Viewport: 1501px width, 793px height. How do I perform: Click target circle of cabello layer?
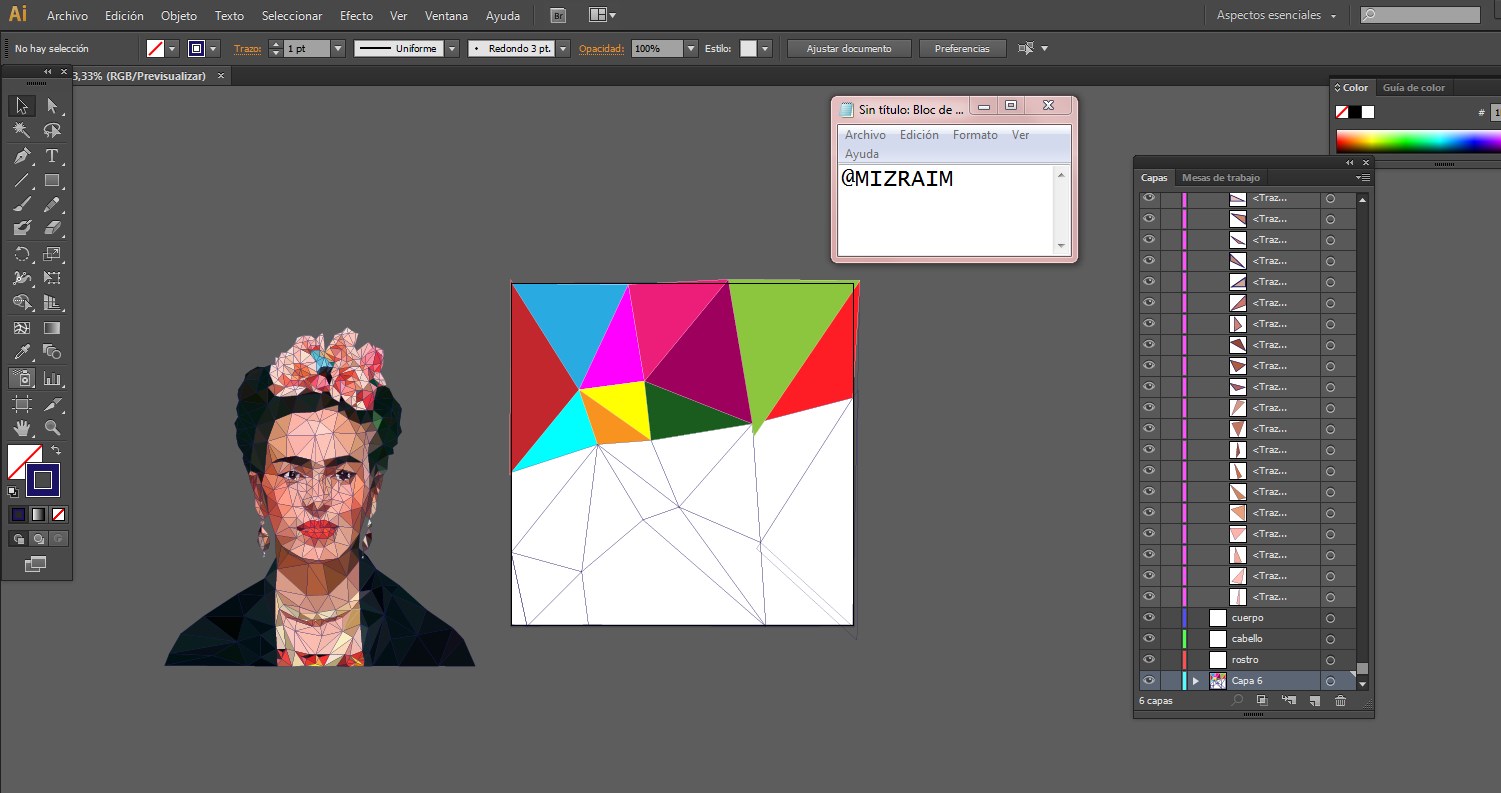pos(1330,639)
